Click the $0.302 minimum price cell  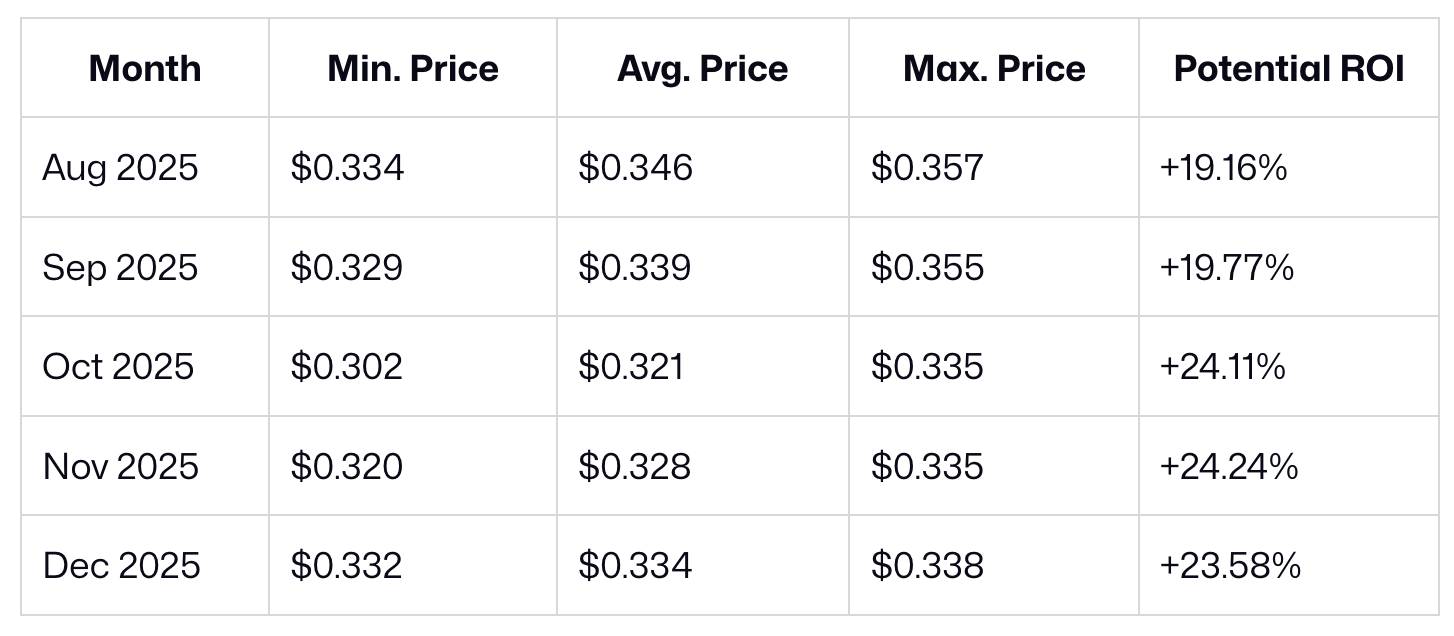pyautogui.click(x=346, y=367)
